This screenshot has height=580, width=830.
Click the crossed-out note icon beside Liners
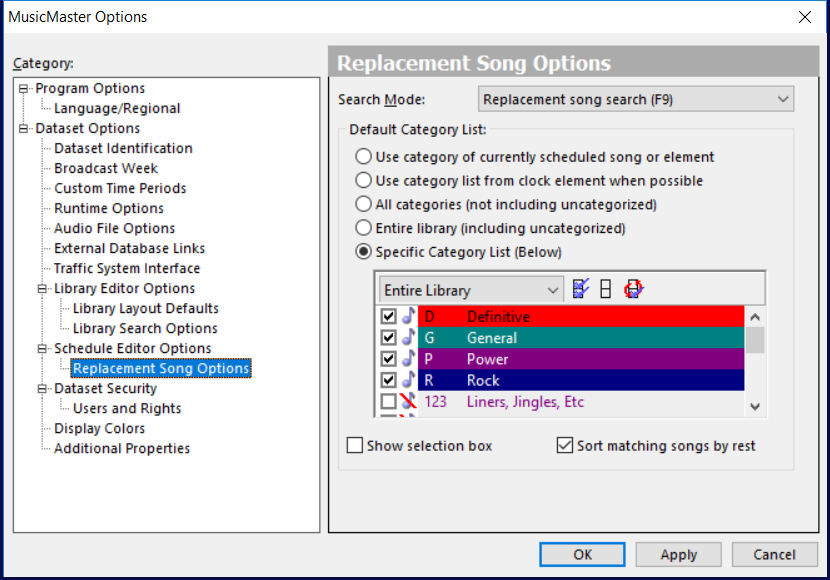(x=408, y=402)
